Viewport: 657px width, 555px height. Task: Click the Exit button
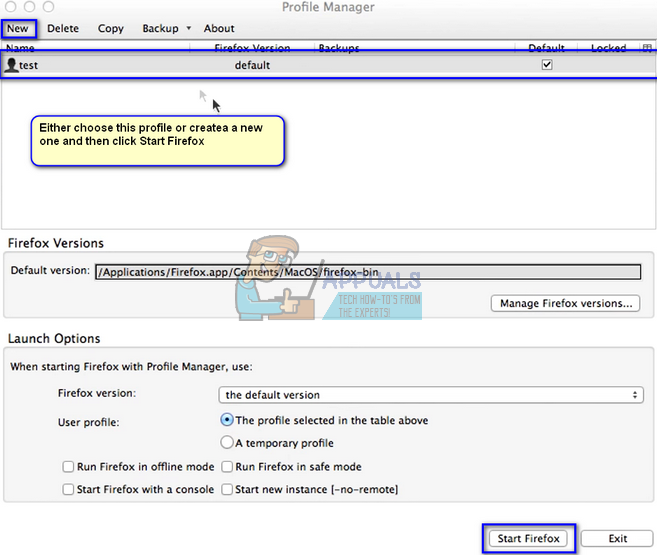(617, 538)
